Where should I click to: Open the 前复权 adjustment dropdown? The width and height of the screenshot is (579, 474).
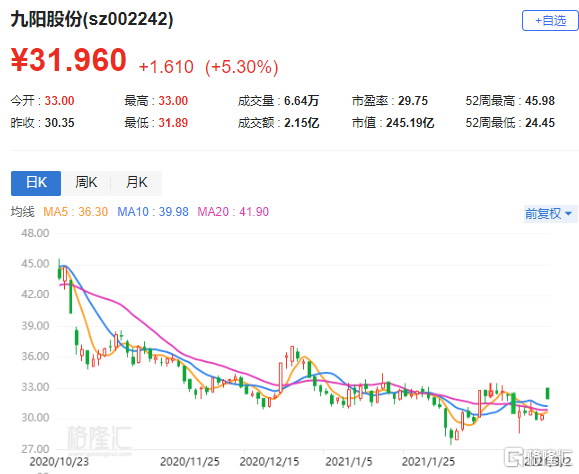550,214
